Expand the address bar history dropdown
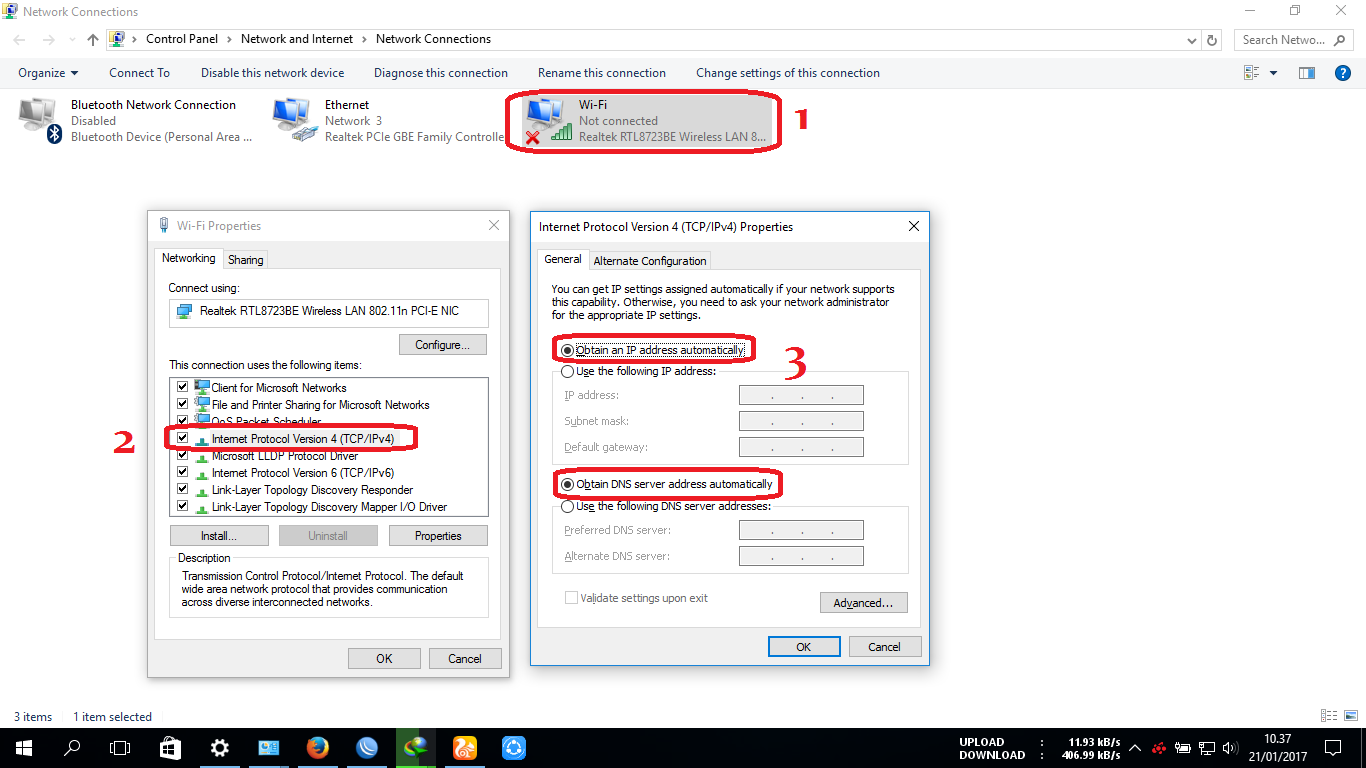Screen dimensions: 1366x768 1191,40
